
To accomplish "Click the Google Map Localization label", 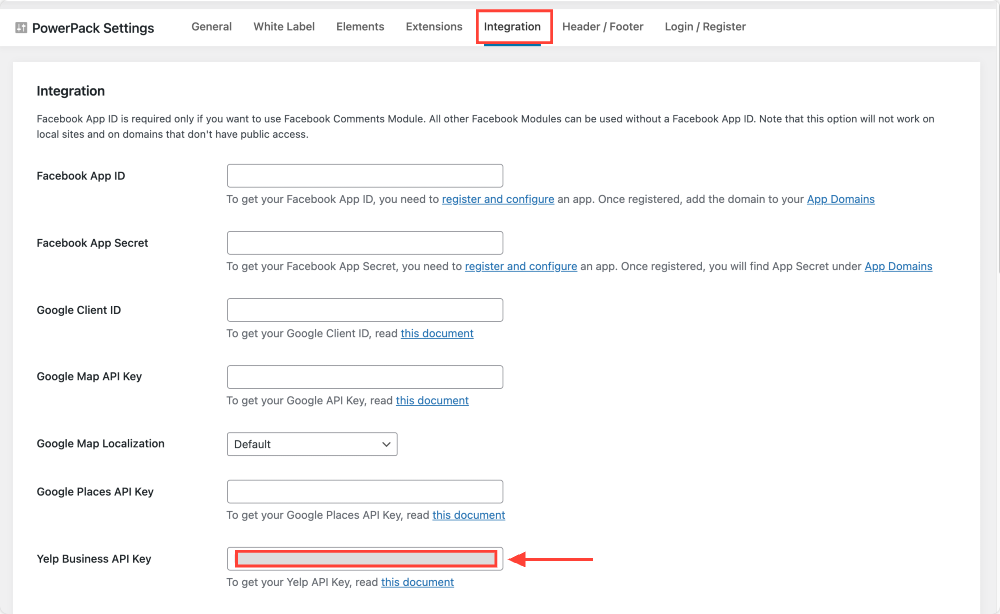I will [x=101, y=443].
